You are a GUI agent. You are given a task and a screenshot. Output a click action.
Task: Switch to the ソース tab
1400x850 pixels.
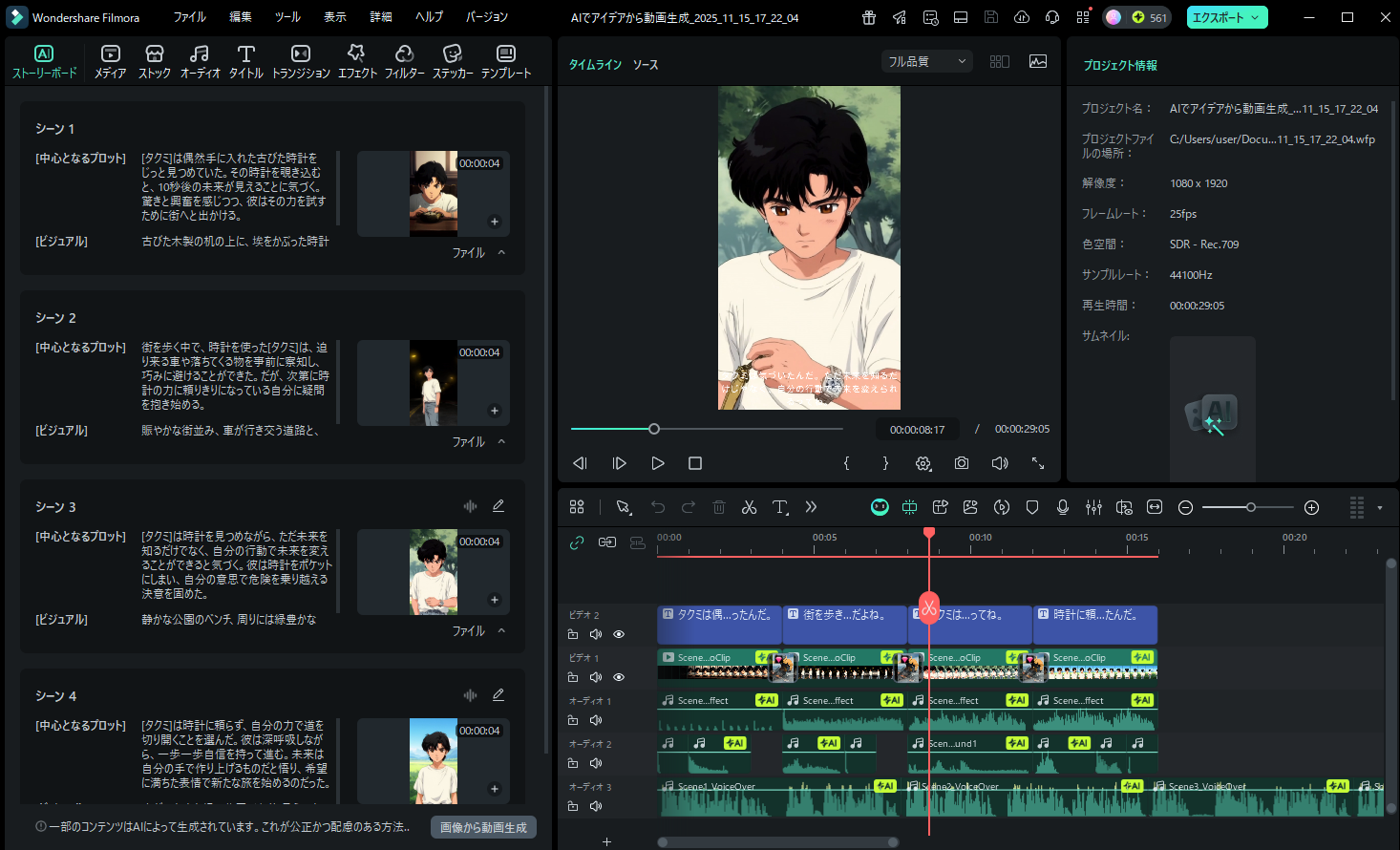point(643,64)
